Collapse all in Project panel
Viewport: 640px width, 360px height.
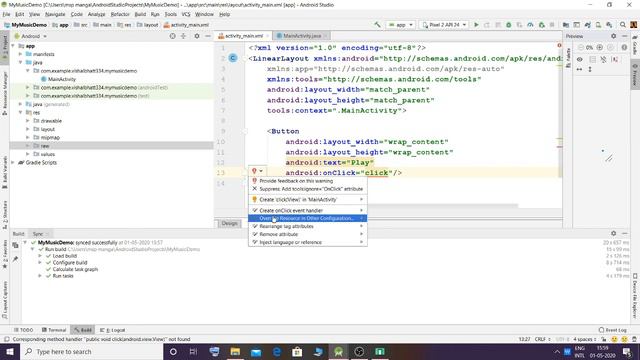pos(183,36)
